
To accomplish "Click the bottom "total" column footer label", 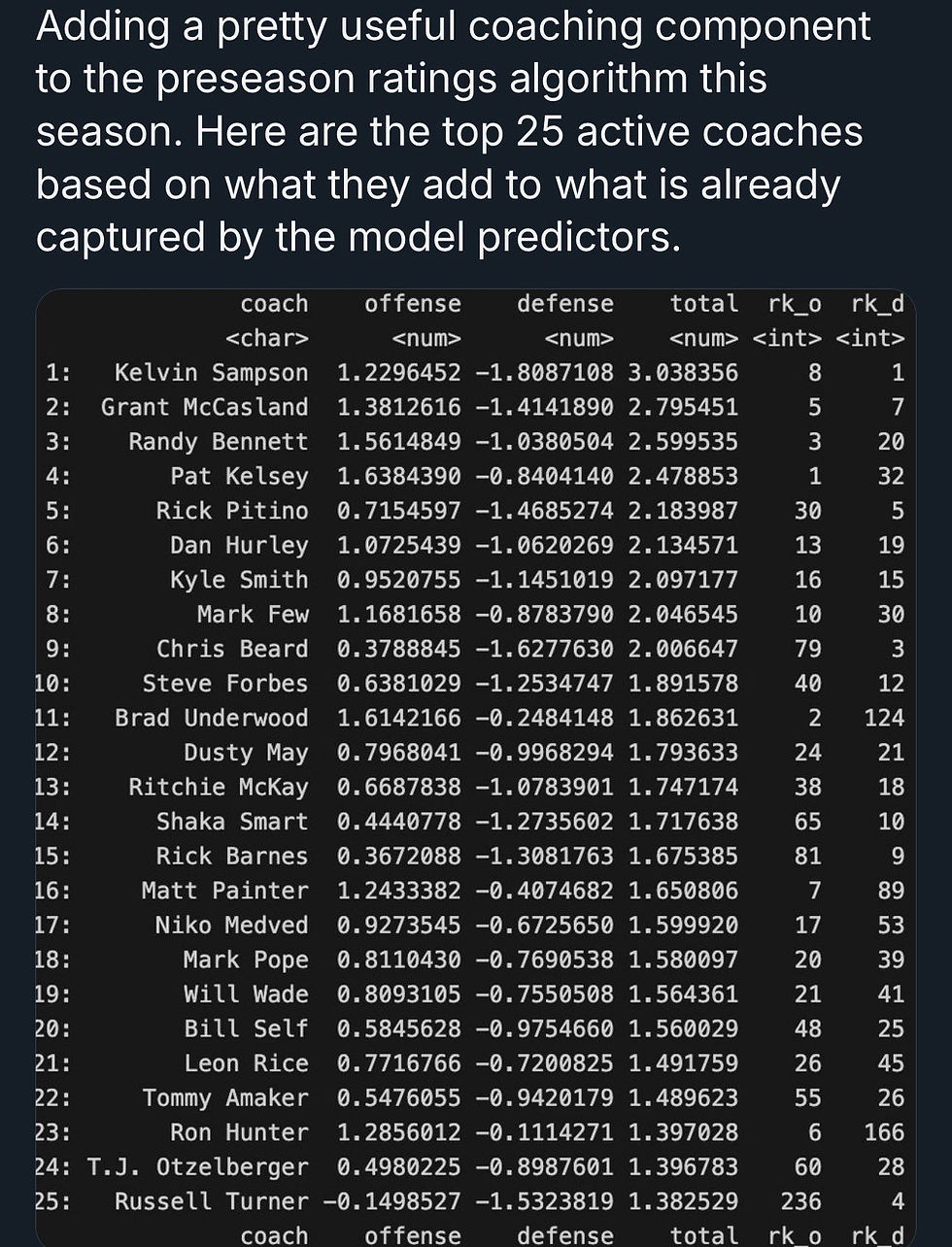I will coord(703,1235).
